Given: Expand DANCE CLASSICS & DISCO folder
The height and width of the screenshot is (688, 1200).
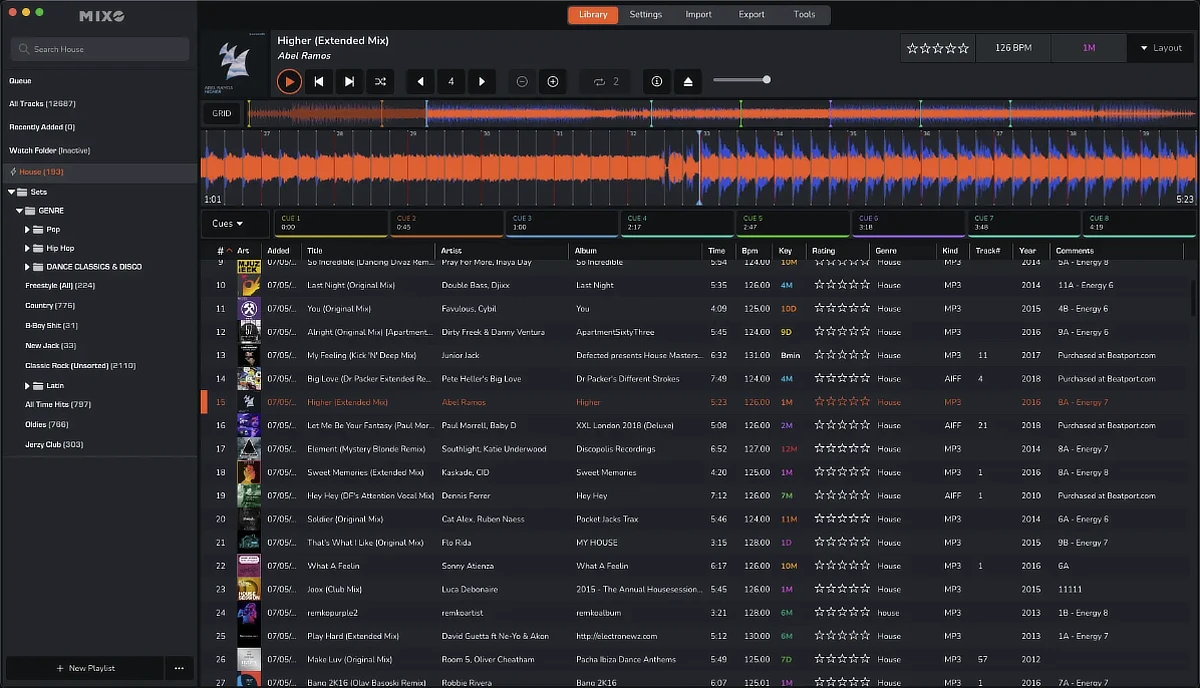Looking at the screenshot, I should (27, 267).
